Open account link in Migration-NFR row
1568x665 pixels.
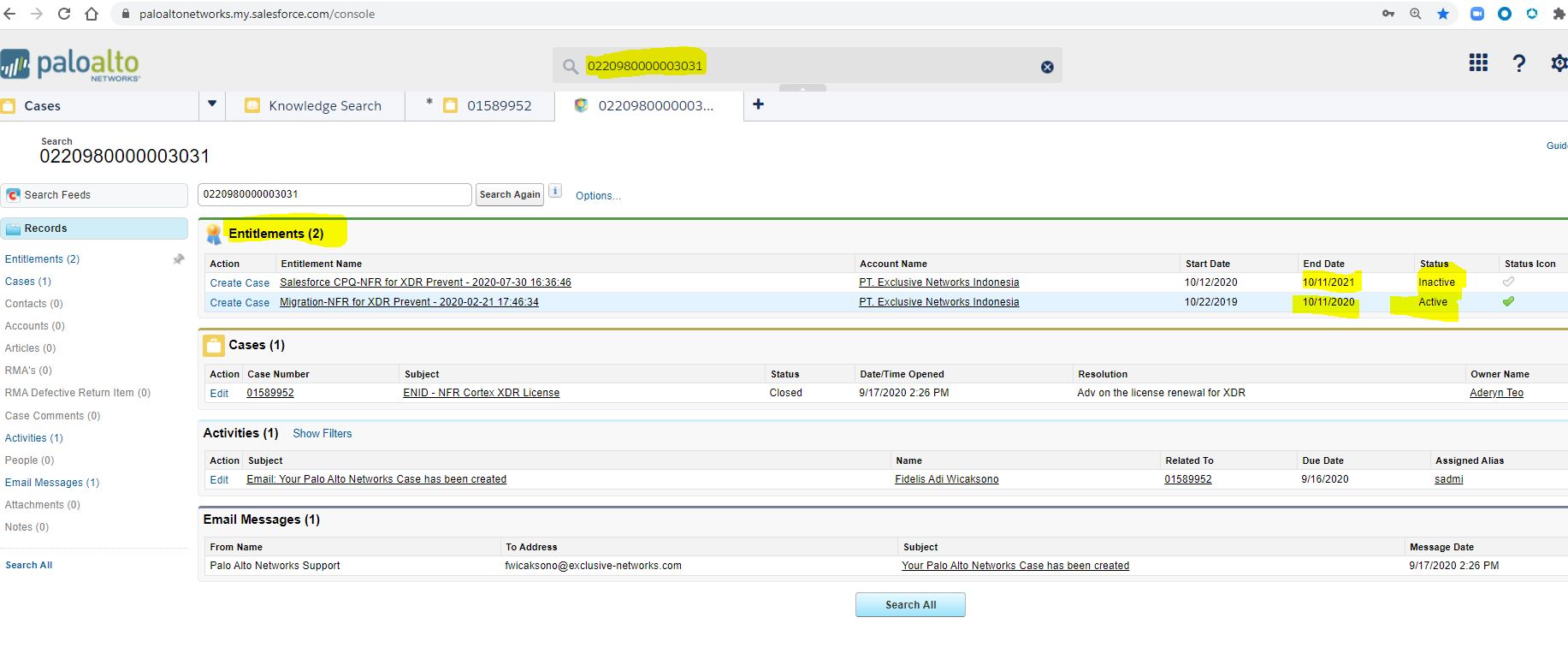click(938, 302)
